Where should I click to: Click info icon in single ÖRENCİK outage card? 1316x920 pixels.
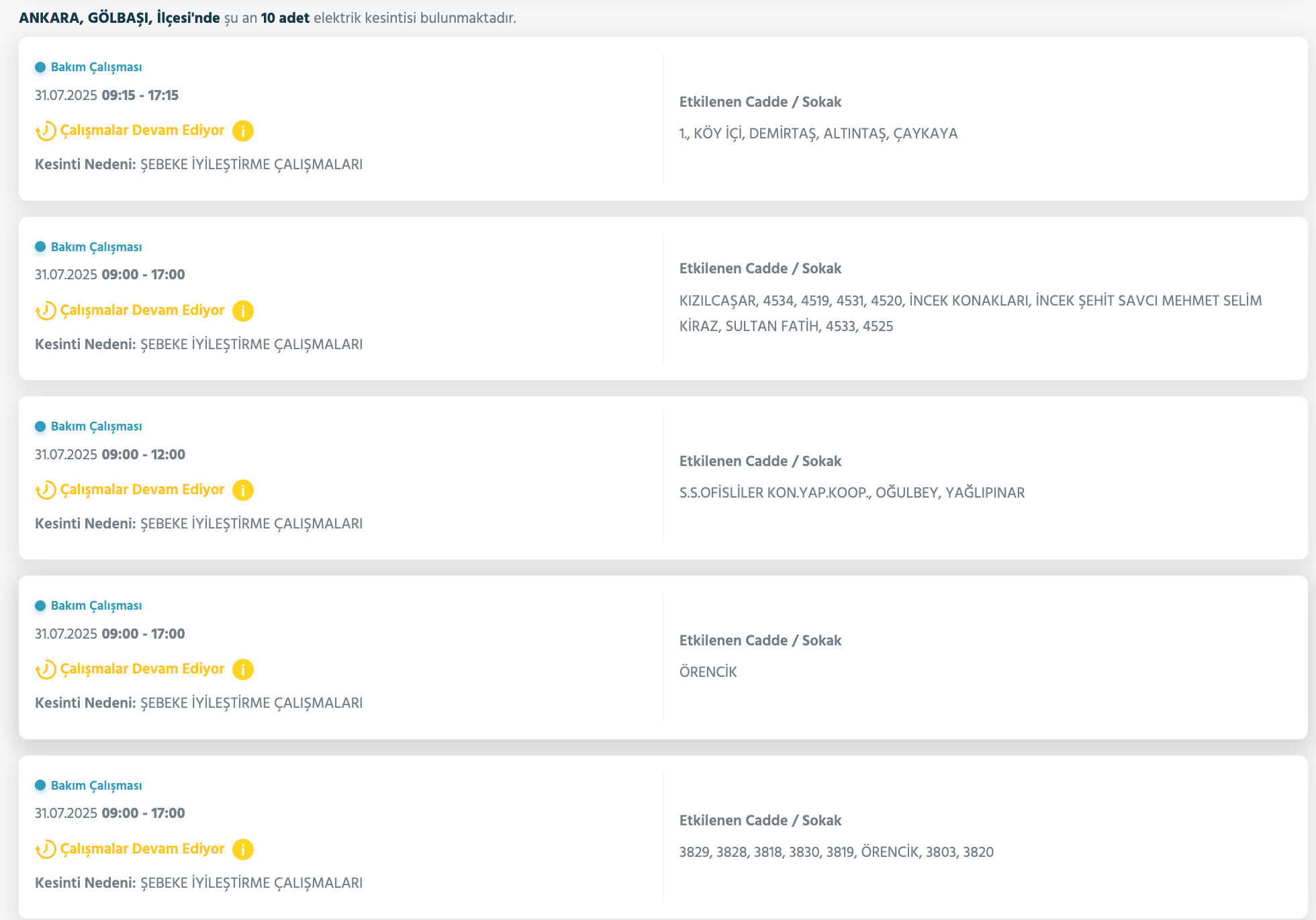click(x=243, y=670)
